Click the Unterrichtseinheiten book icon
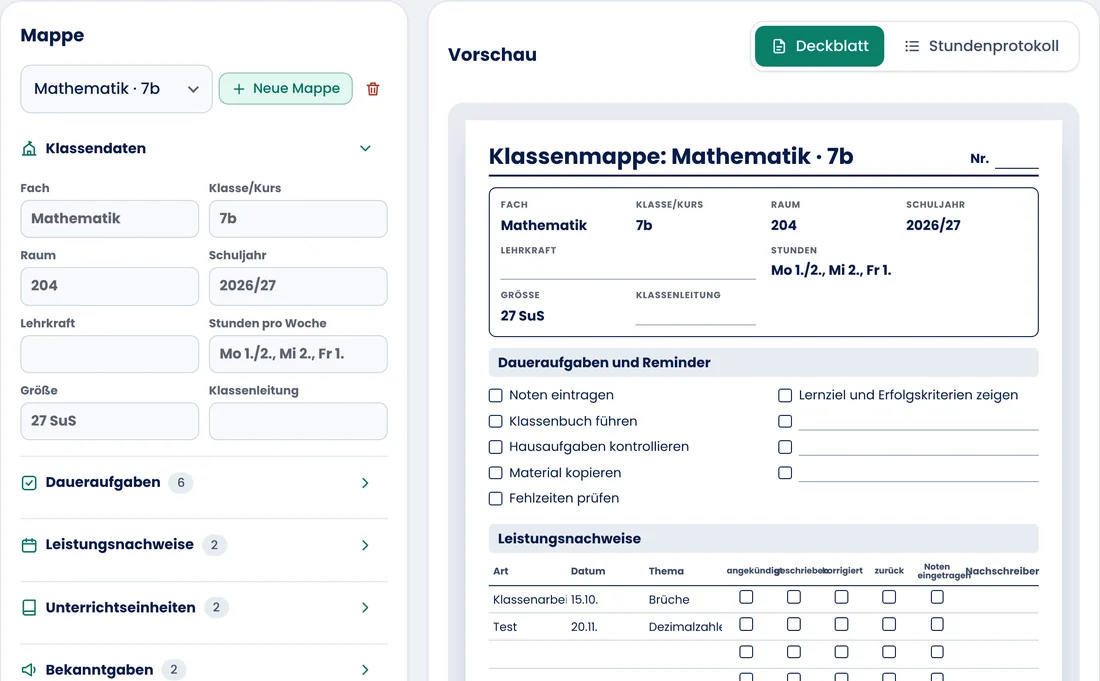1100x681 pixels. [29, 607]
